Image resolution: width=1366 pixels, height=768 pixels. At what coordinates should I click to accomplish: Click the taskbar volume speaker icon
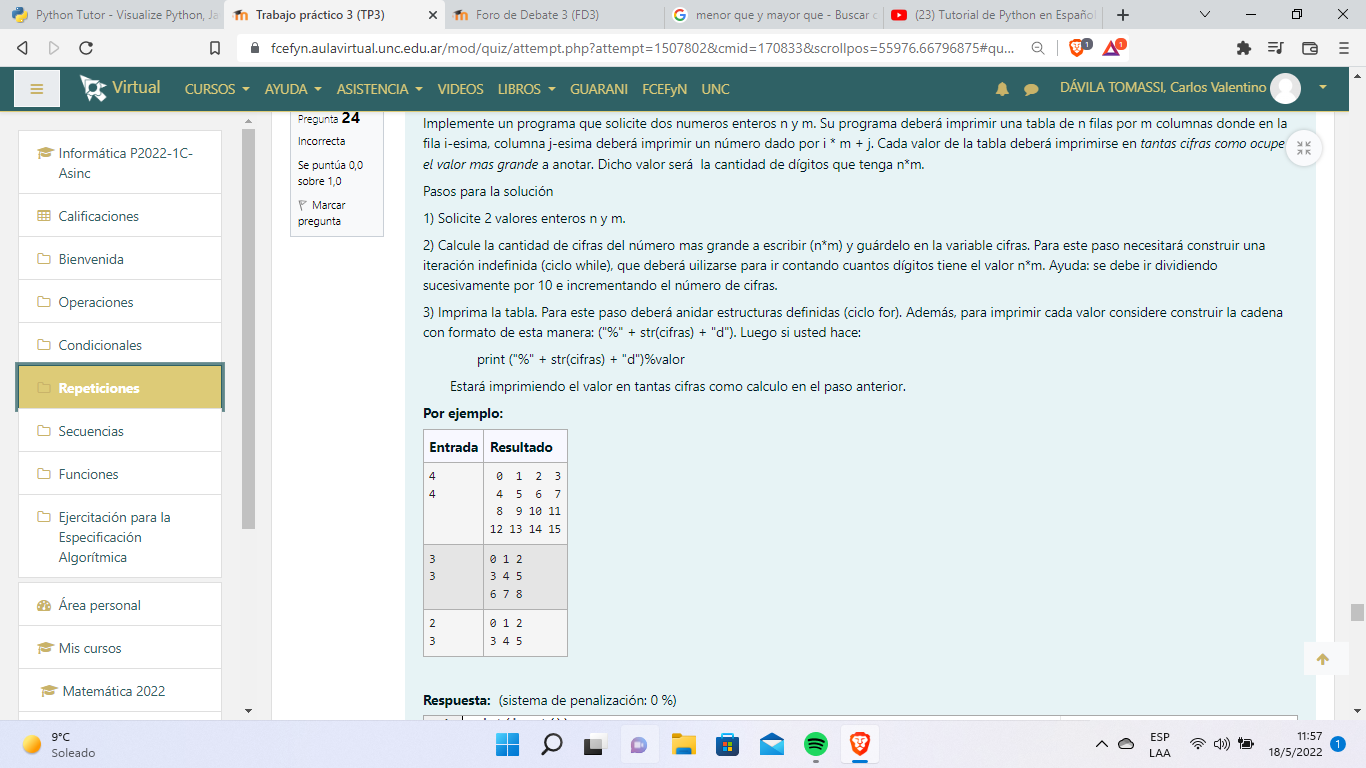[x=1221, y=744]
